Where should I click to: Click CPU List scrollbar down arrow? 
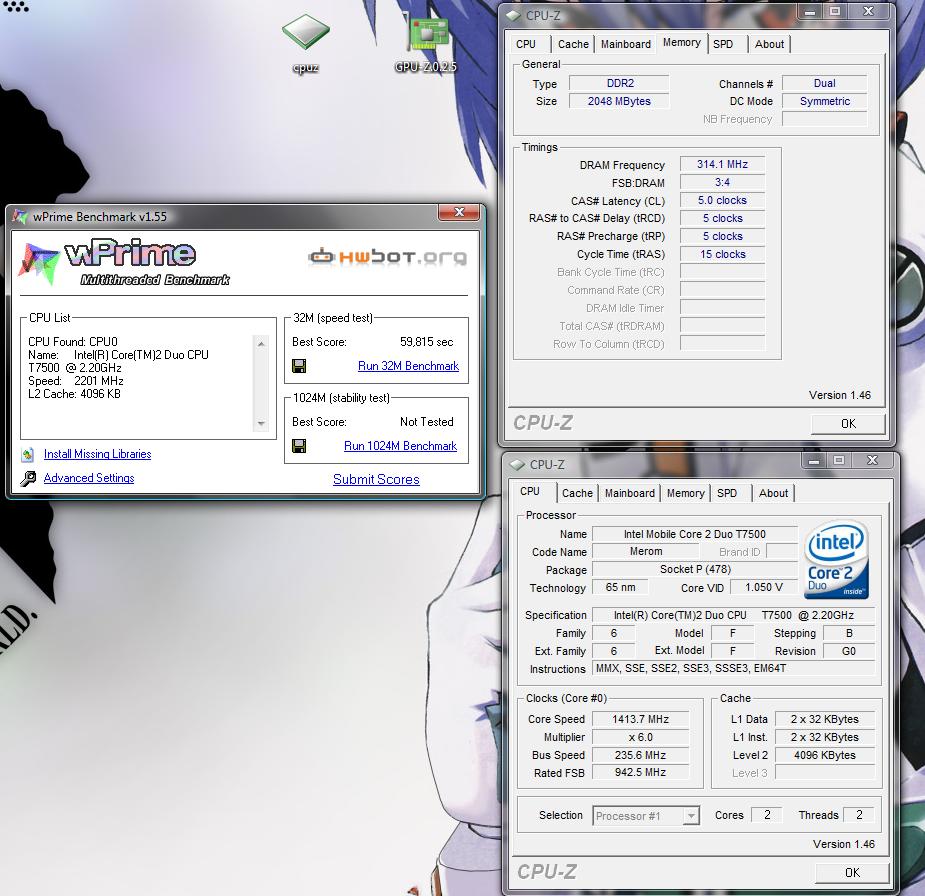[x=261, y=424]
